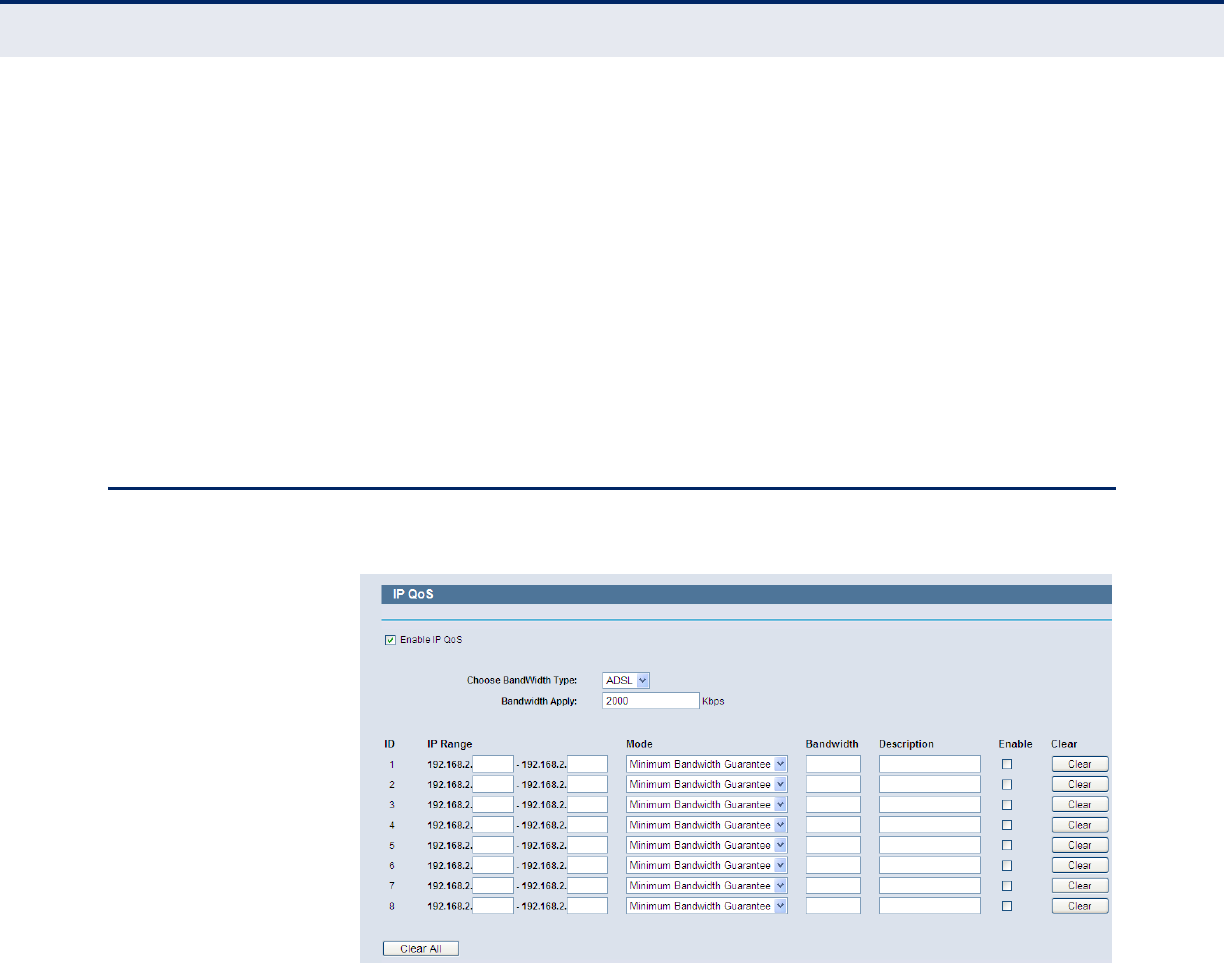Click the Bandwidth column header
Image resolution: width=1224 pixels, height=963 pixels.
(x=832, y=744)
